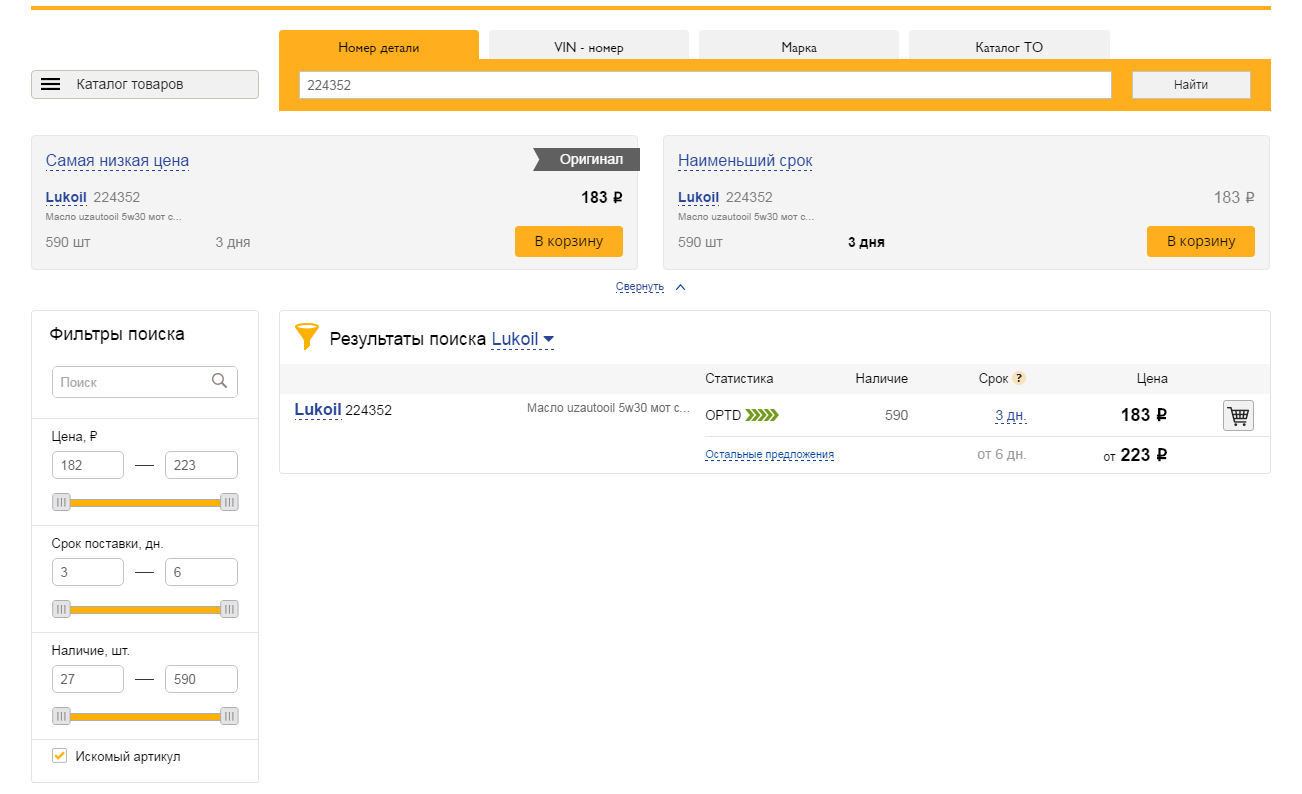Open the Каталог ТО tab
Image resolution: width=1302 pixels, height=794 pixels.
click(x=1009, y=47)
